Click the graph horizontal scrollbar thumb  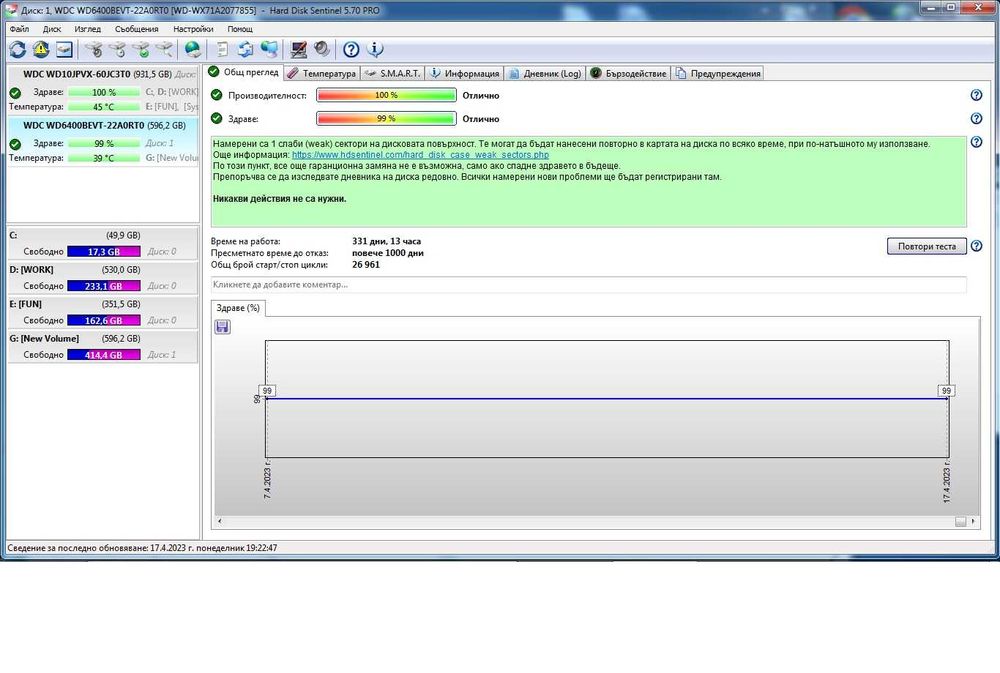(x=960, y=522)
